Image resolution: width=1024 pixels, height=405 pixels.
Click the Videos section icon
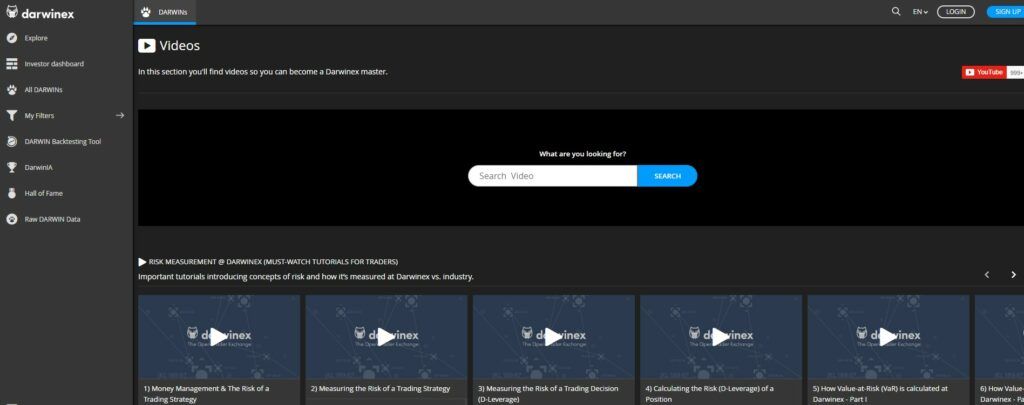click(x=146, y=46)
